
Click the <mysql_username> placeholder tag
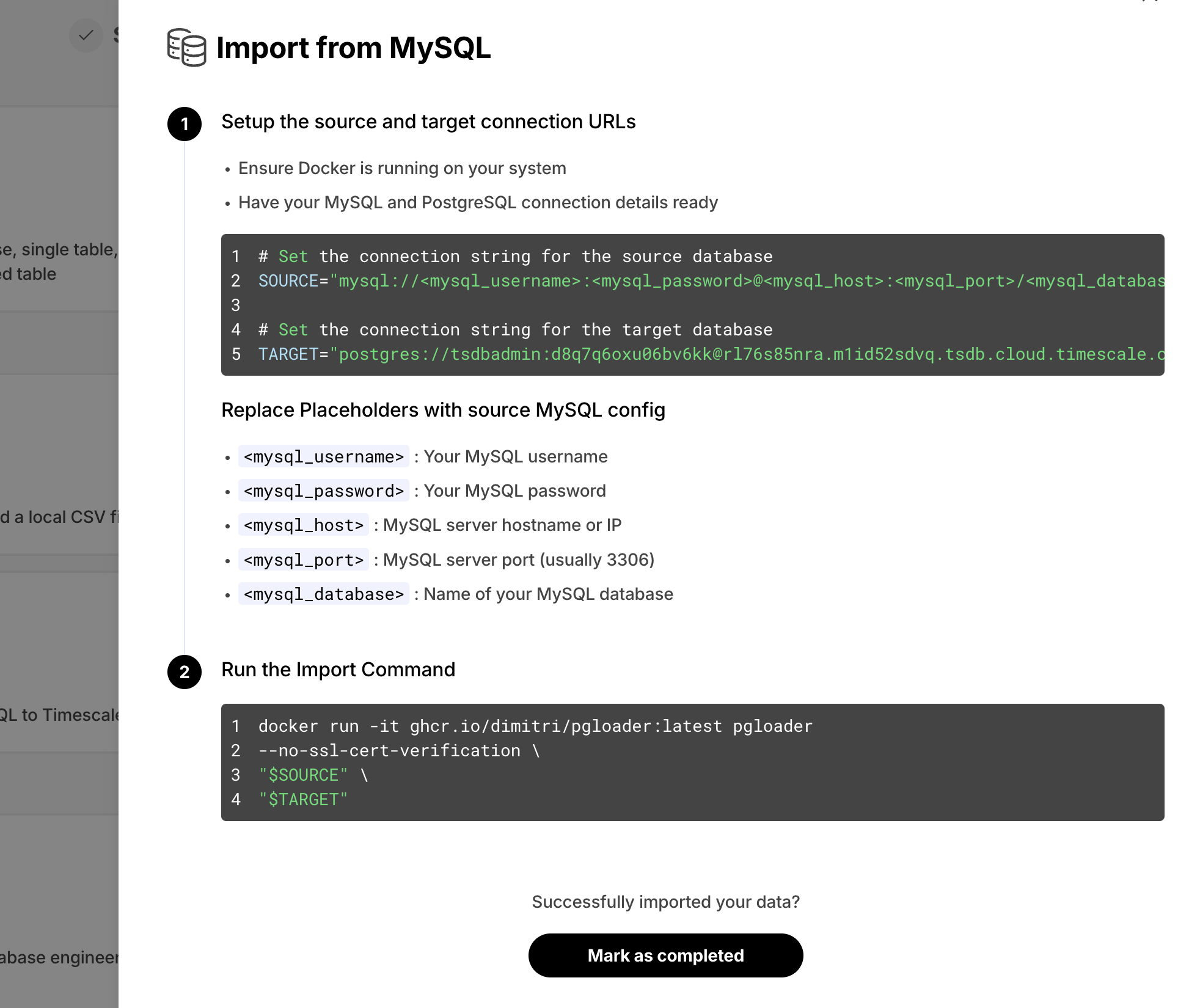tap(323, 457)
